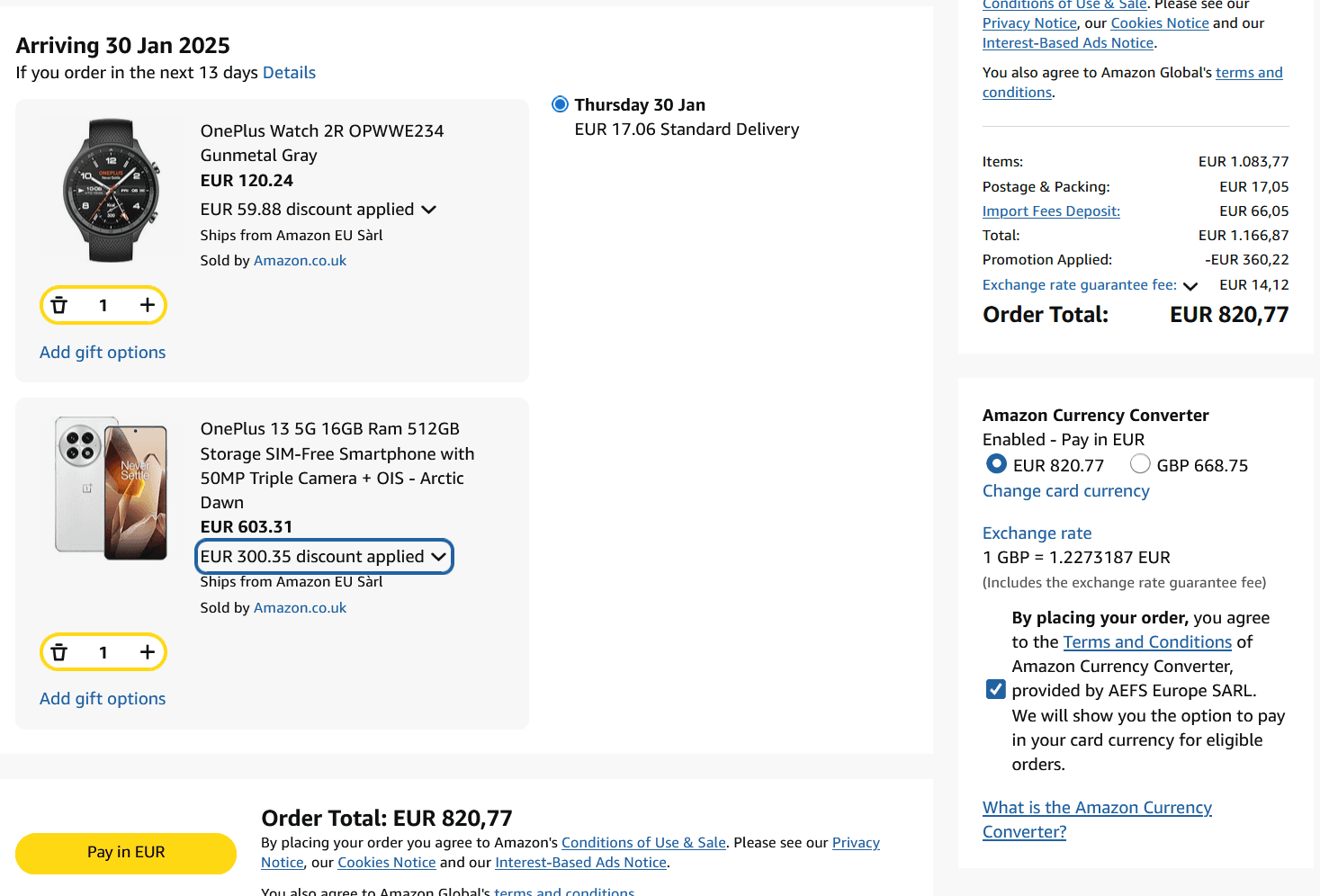The height and width of the screenshot is (896, 1320).
Task: Click the EUR 120.24 watch price
Action: 247,181
